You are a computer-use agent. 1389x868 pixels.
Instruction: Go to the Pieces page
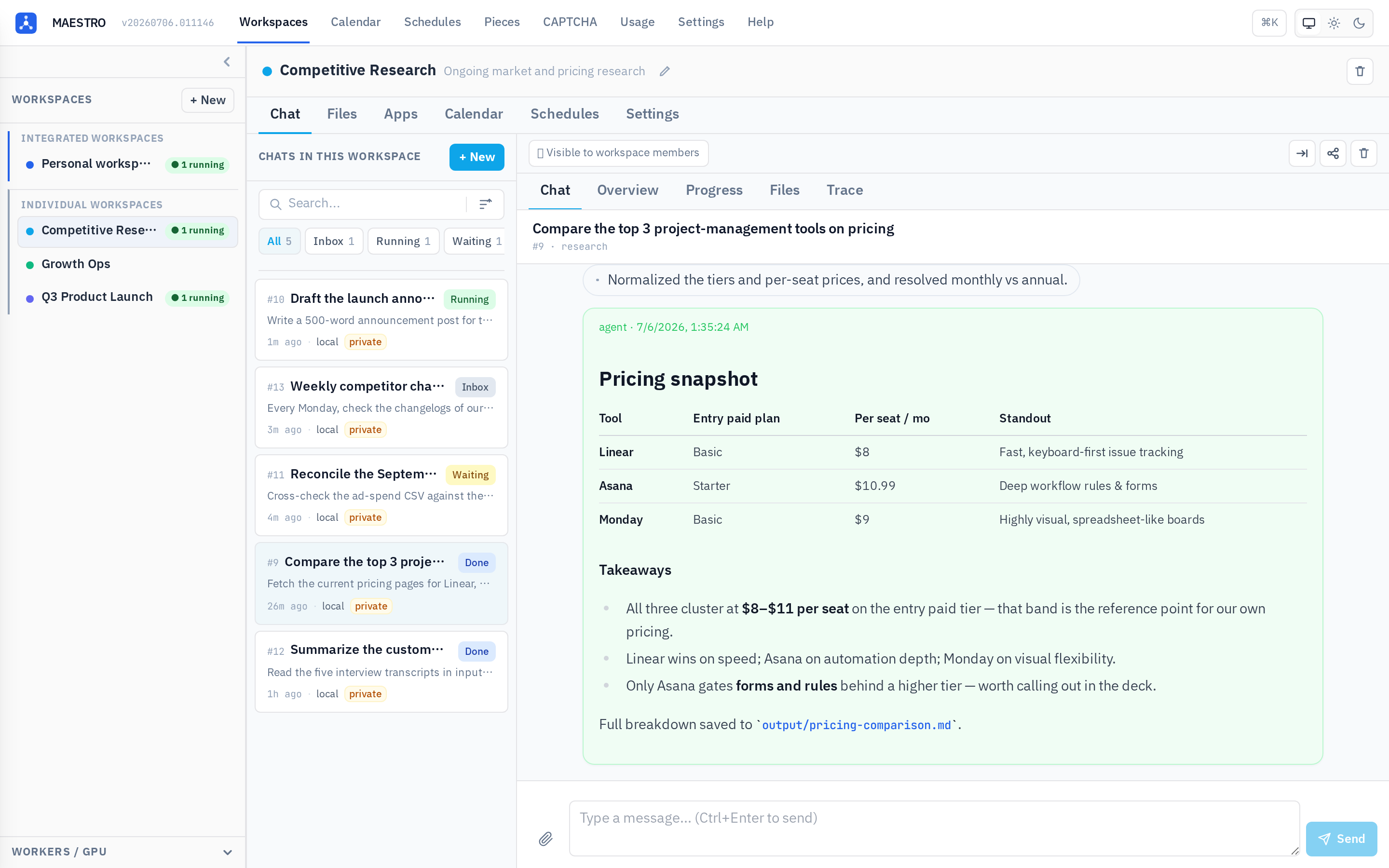(x=502, y=22)
